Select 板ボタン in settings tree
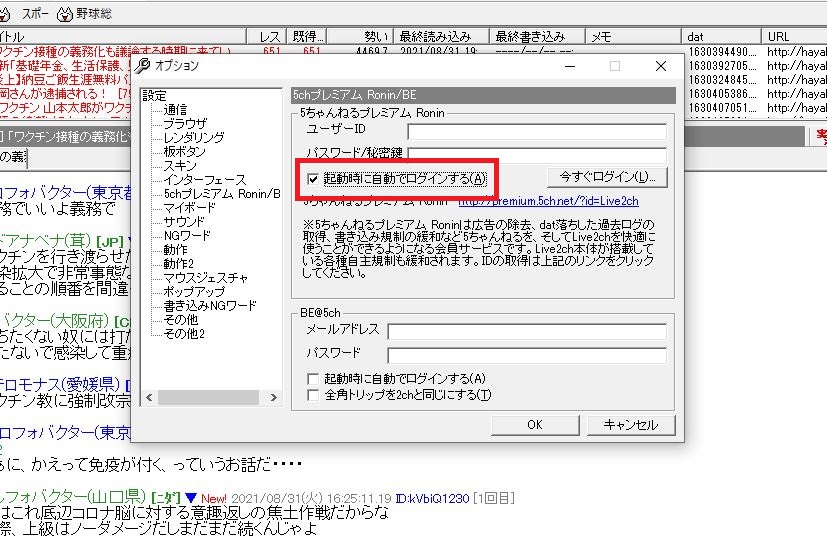This screenshot has width=827, height=539. (x=184, y=151)
